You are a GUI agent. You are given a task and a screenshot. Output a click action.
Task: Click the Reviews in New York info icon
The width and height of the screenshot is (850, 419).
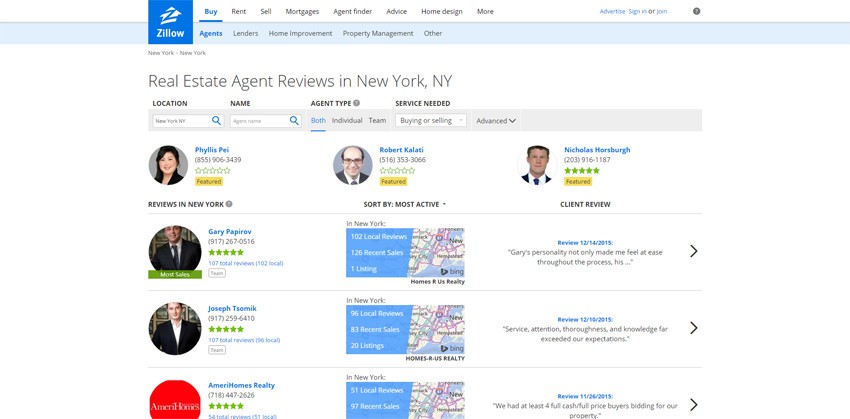click(x=229, y=204)
